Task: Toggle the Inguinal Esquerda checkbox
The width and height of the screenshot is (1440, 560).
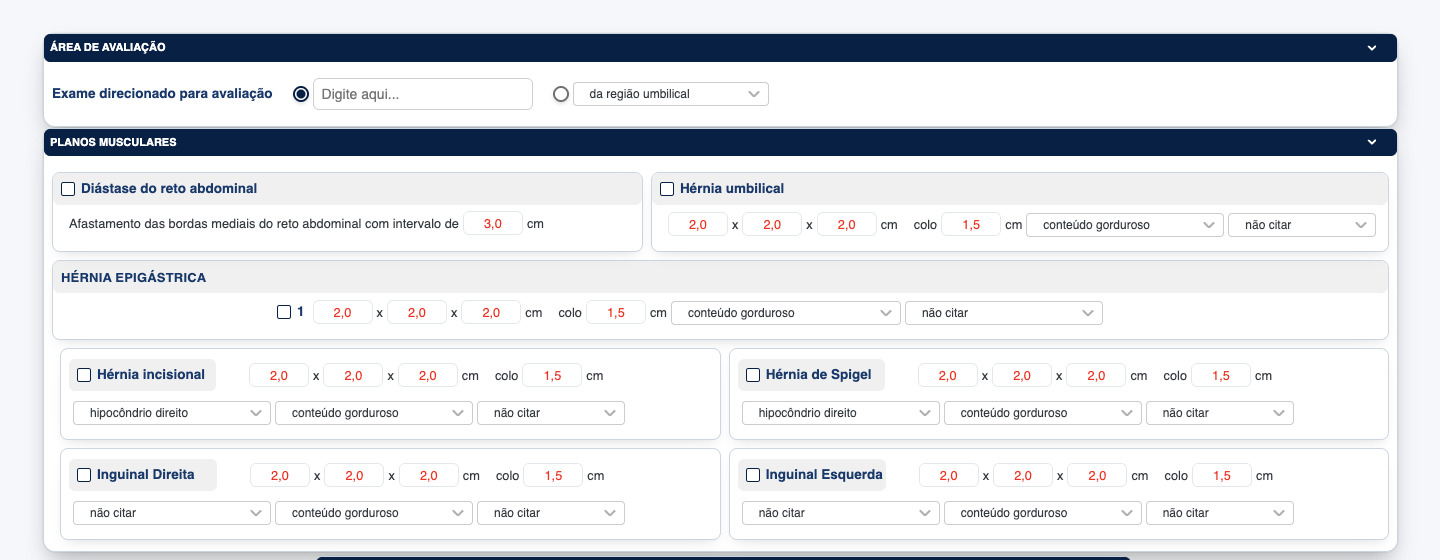Action: [753, 475]
